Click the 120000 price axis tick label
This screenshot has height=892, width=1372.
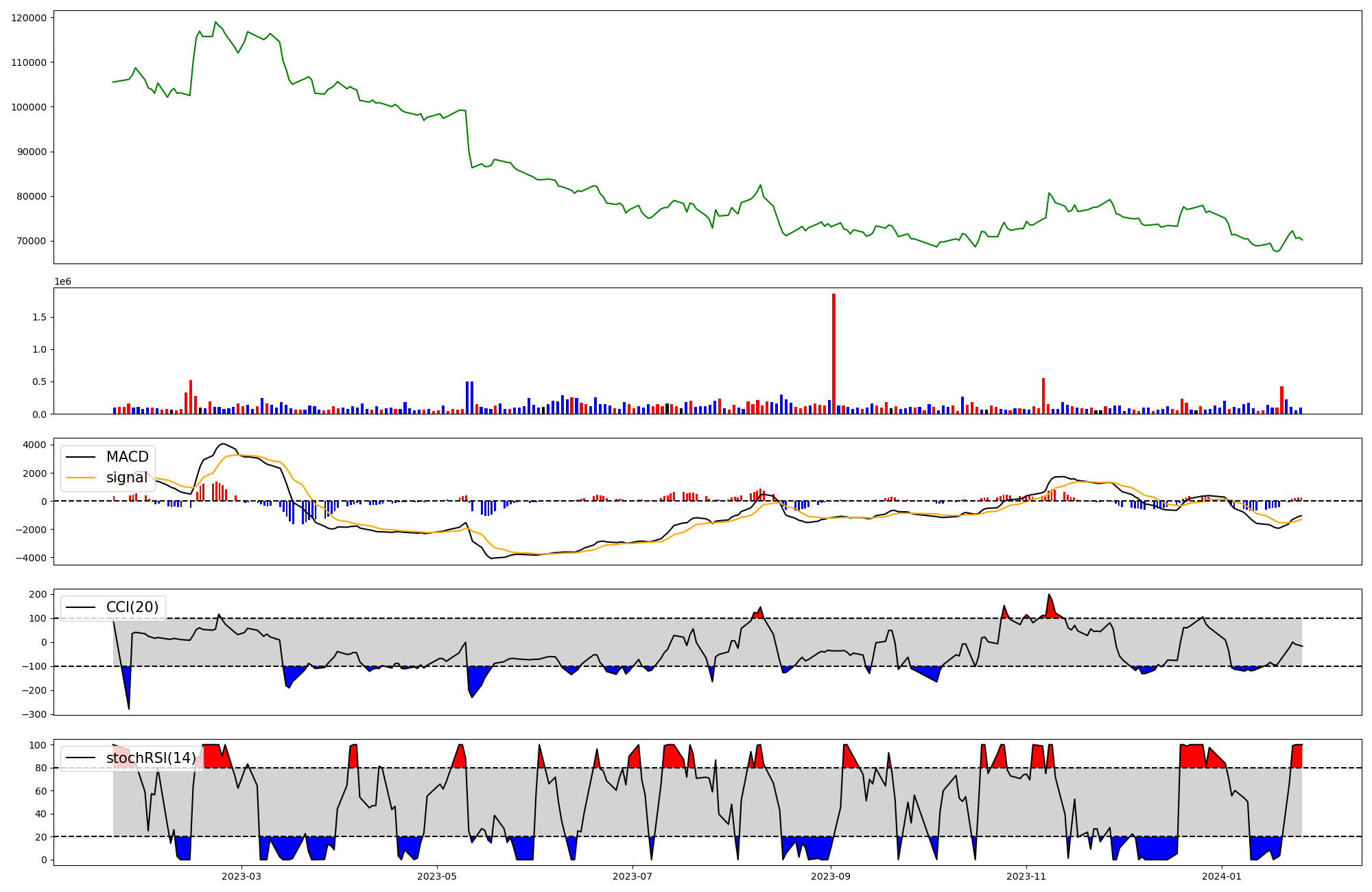click(29, 18)
